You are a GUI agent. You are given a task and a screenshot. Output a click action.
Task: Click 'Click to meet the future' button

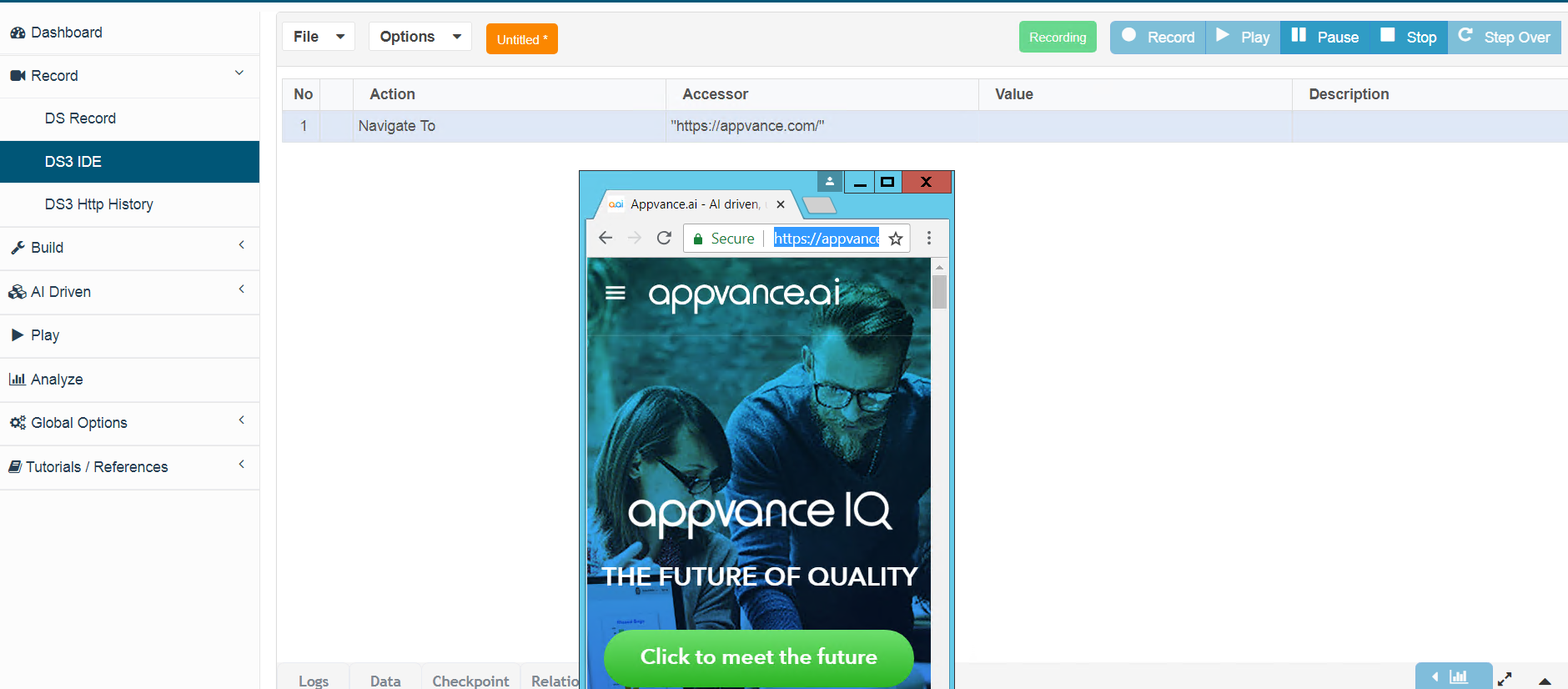(759, 657)
